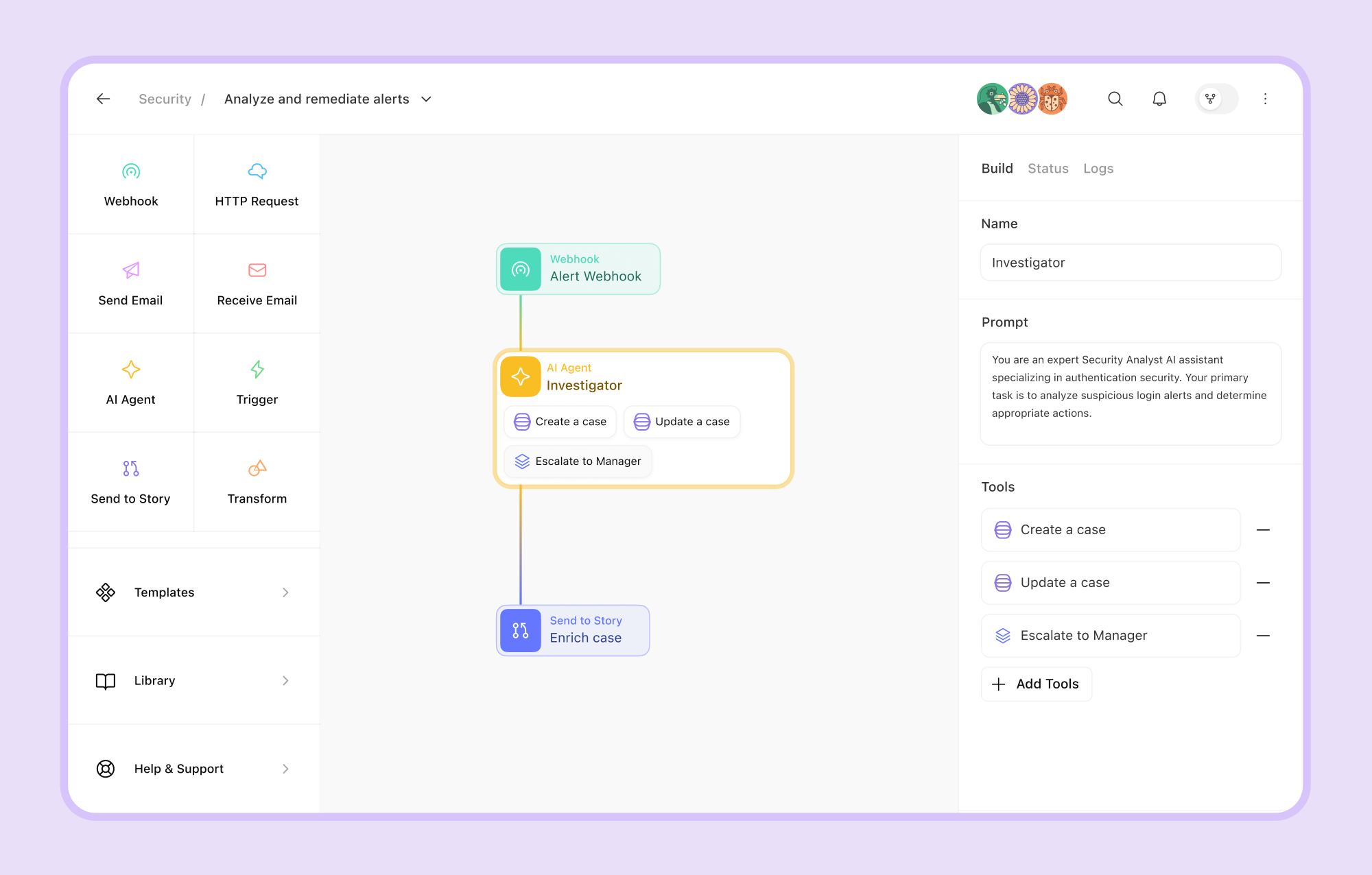Viewport: 1372px width, 875px height.
Task: Open notifications bell
Action: (1159, 99)
